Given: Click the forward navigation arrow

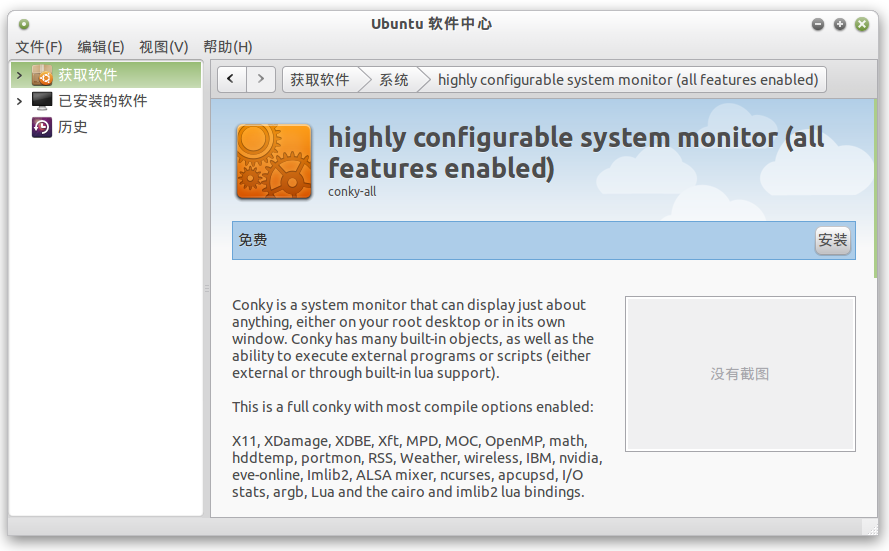Looking at the screenshot, I should 261,79.
